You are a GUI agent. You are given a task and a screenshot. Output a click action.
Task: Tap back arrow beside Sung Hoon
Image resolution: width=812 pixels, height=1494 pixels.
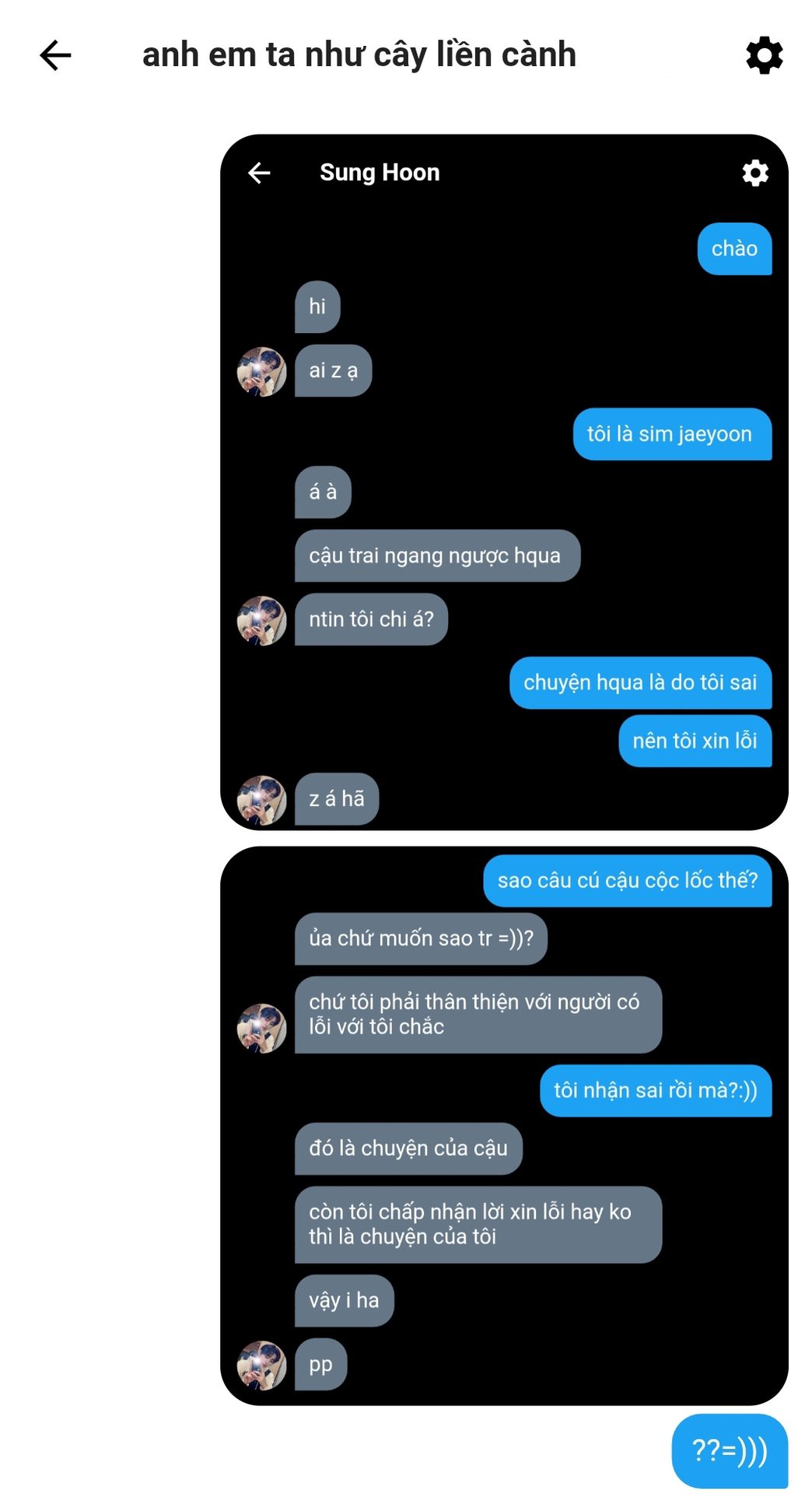(259, 173)
